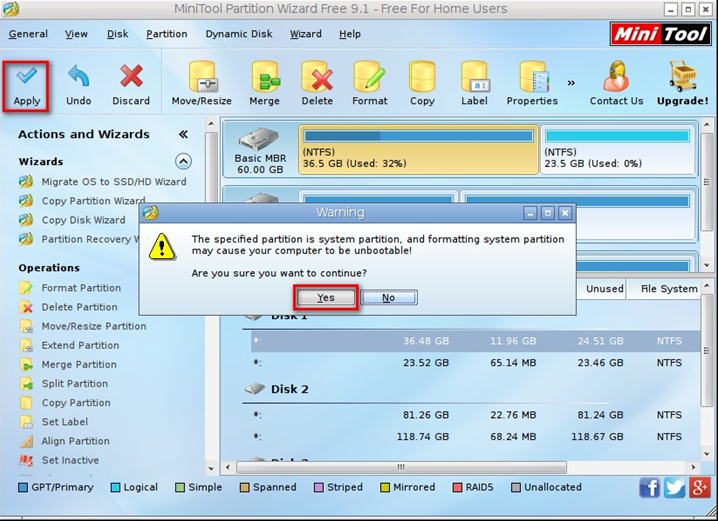Click the Unused column header
This screenshot has height=521, width=718.
point(604,289)
